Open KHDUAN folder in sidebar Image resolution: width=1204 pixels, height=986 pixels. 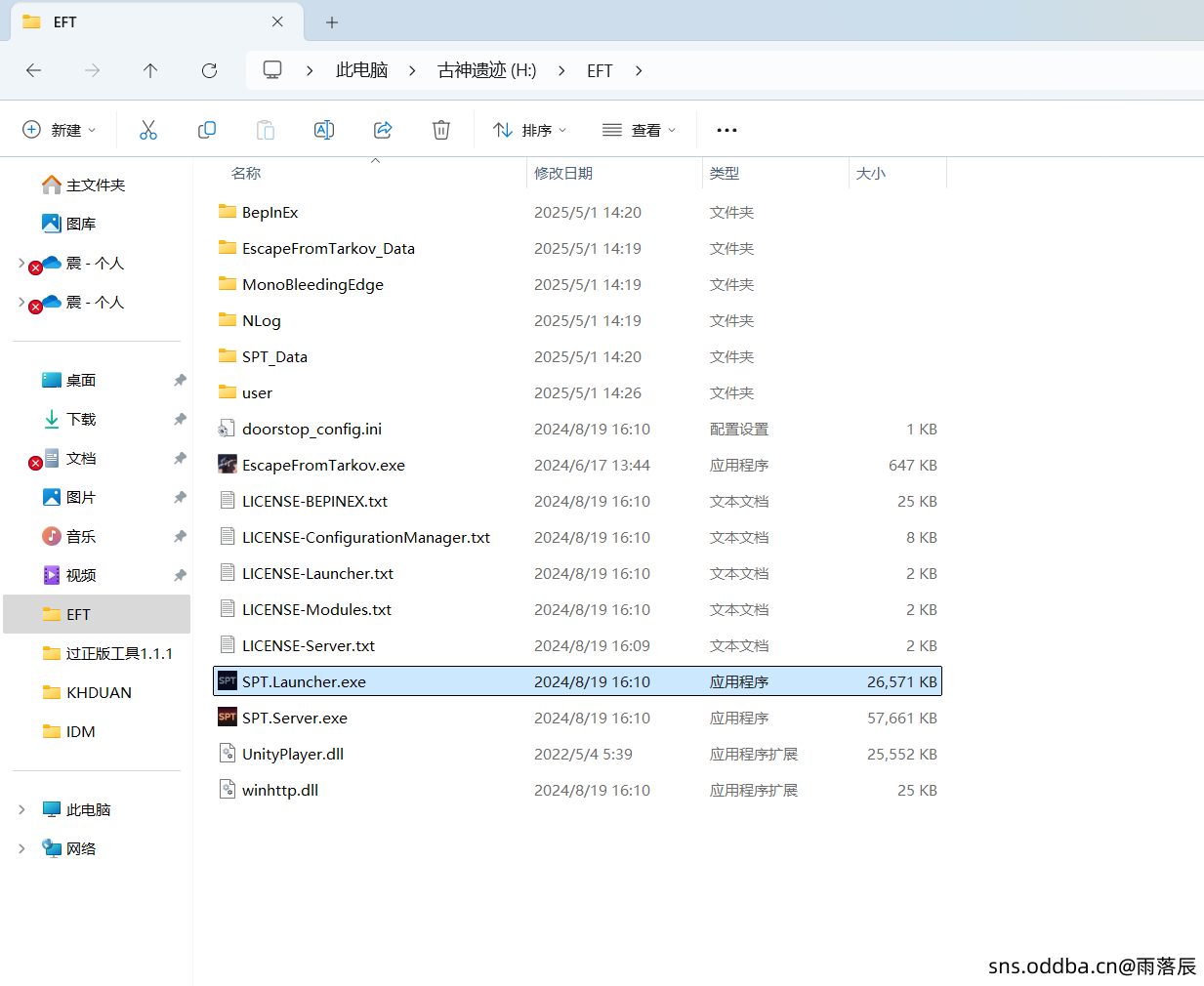point(87,692)
